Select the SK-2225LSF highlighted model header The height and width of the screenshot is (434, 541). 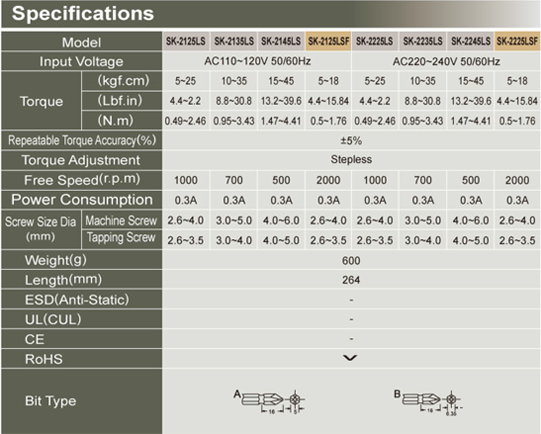517,41
